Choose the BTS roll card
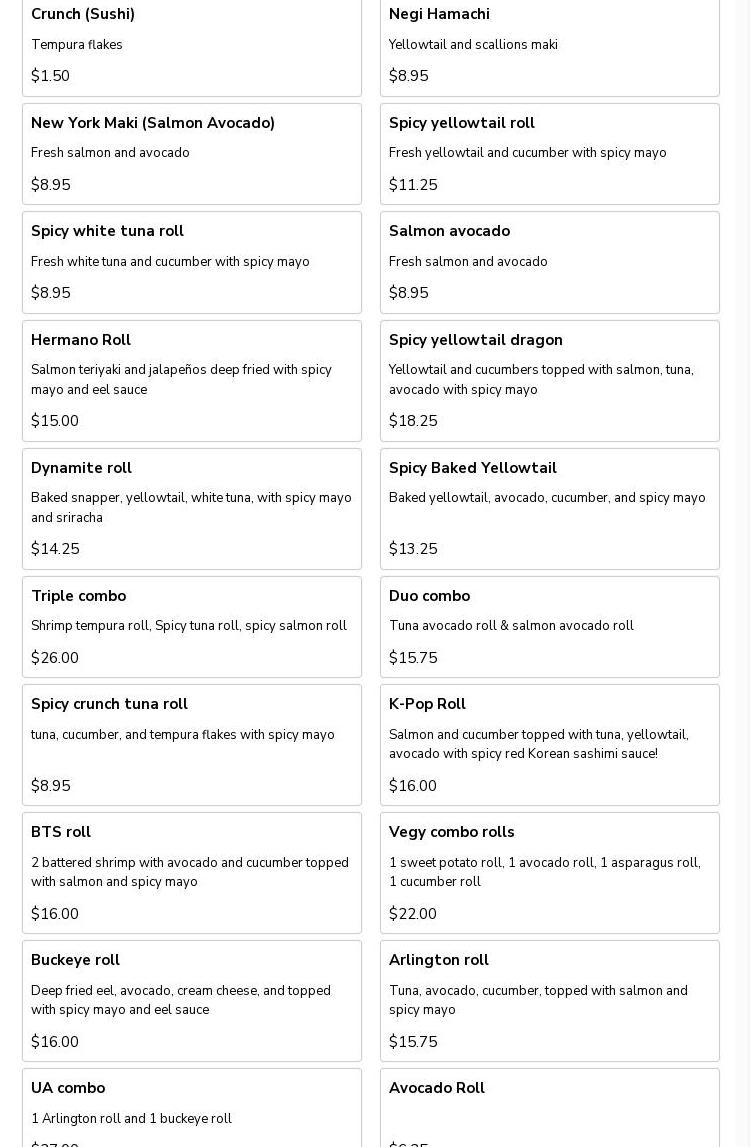 click(191, 873)
